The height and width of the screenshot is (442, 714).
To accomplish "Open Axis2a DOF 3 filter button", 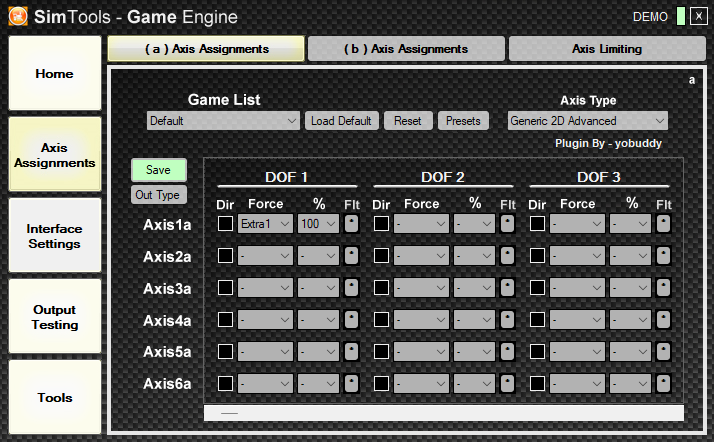I will (663, 255).
